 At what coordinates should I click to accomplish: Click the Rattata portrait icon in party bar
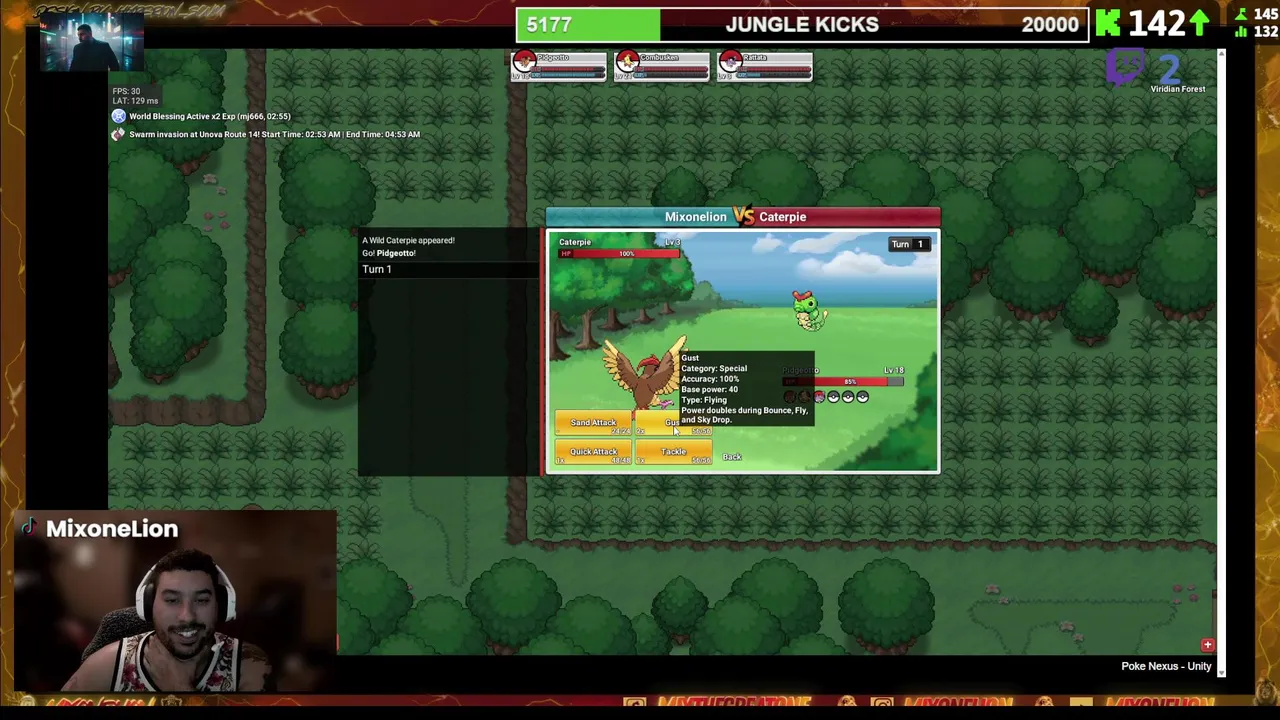click(730, 62)
